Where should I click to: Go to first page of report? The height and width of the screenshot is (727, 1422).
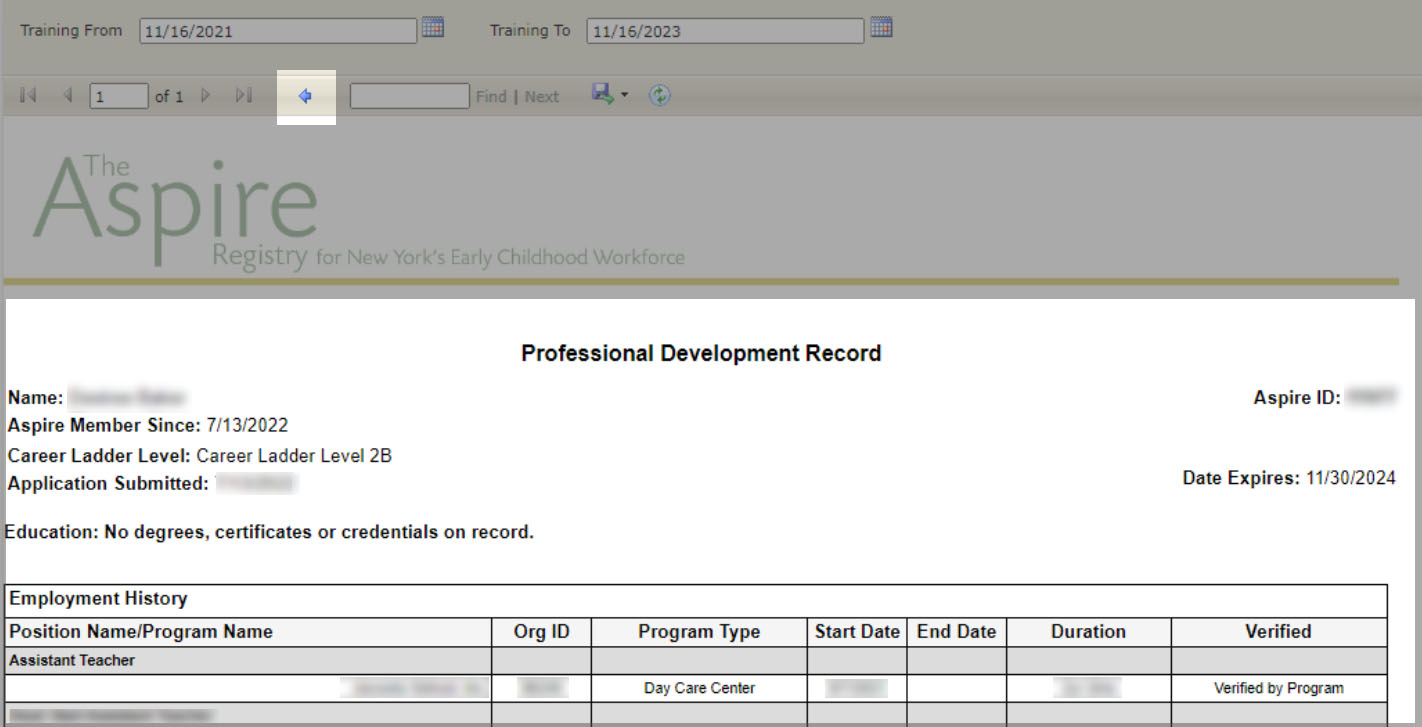pos(28,96)
